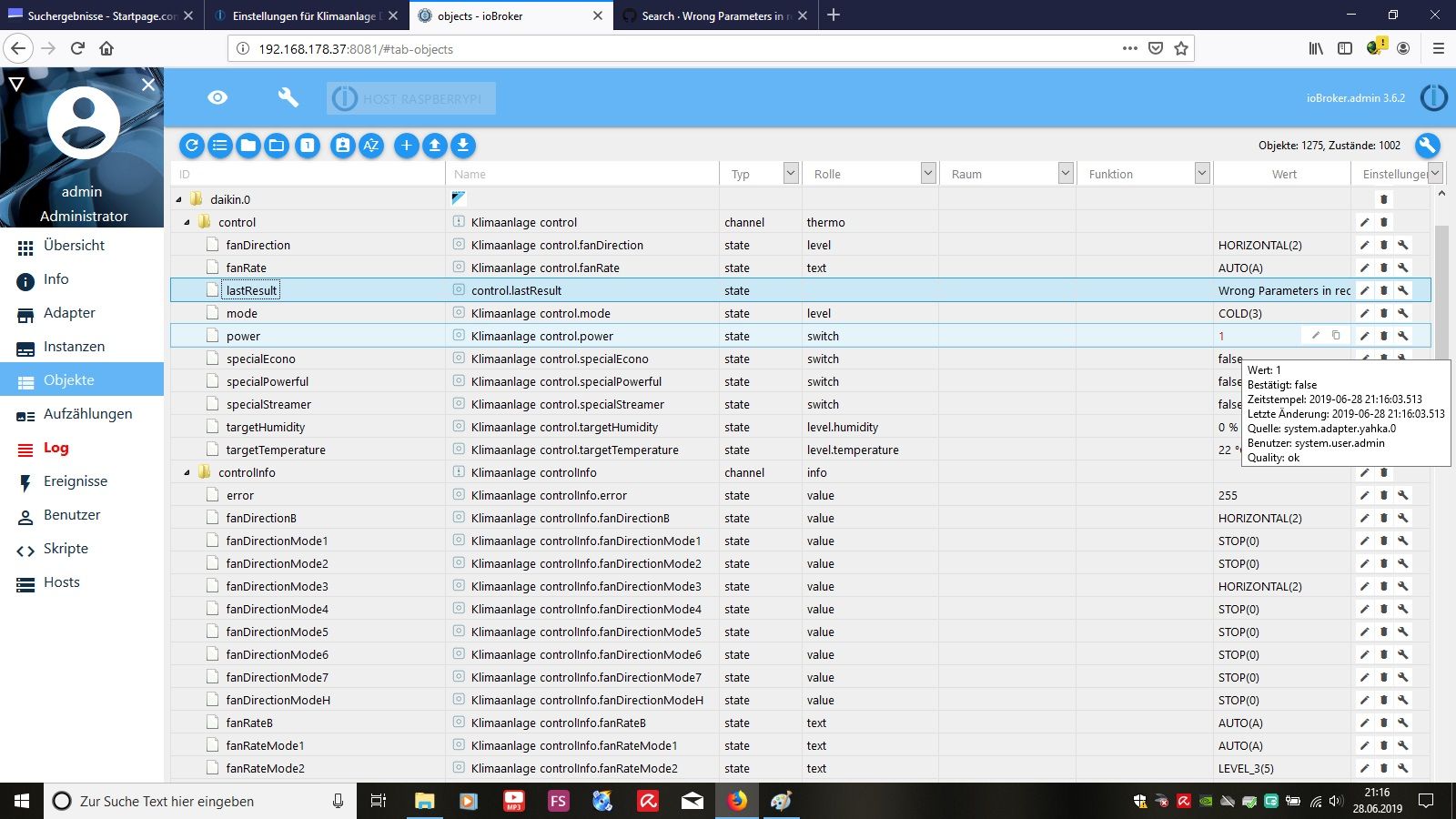Click the refresh objects tree icon

(191, 145)
